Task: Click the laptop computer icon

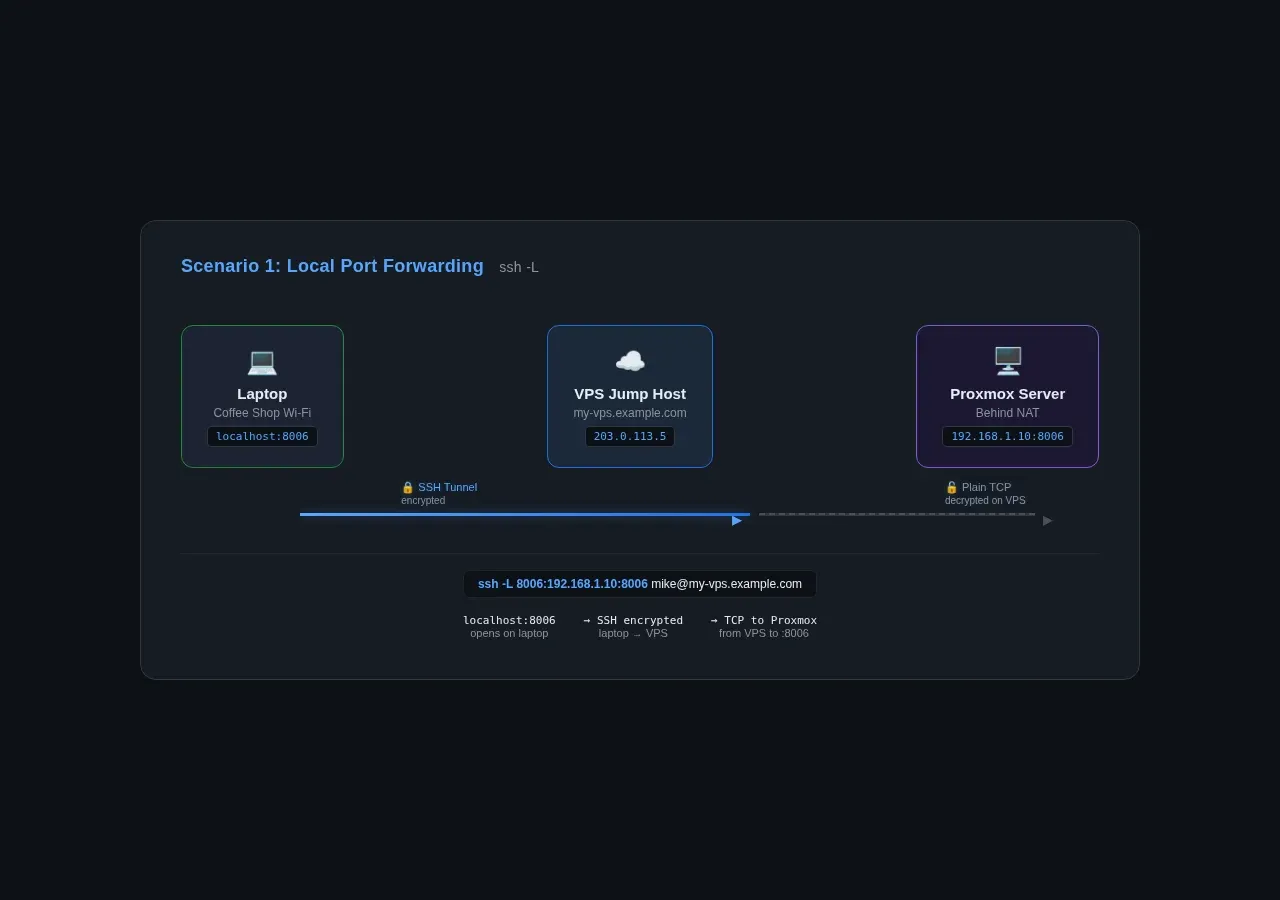Action: [x=262, y=361]
